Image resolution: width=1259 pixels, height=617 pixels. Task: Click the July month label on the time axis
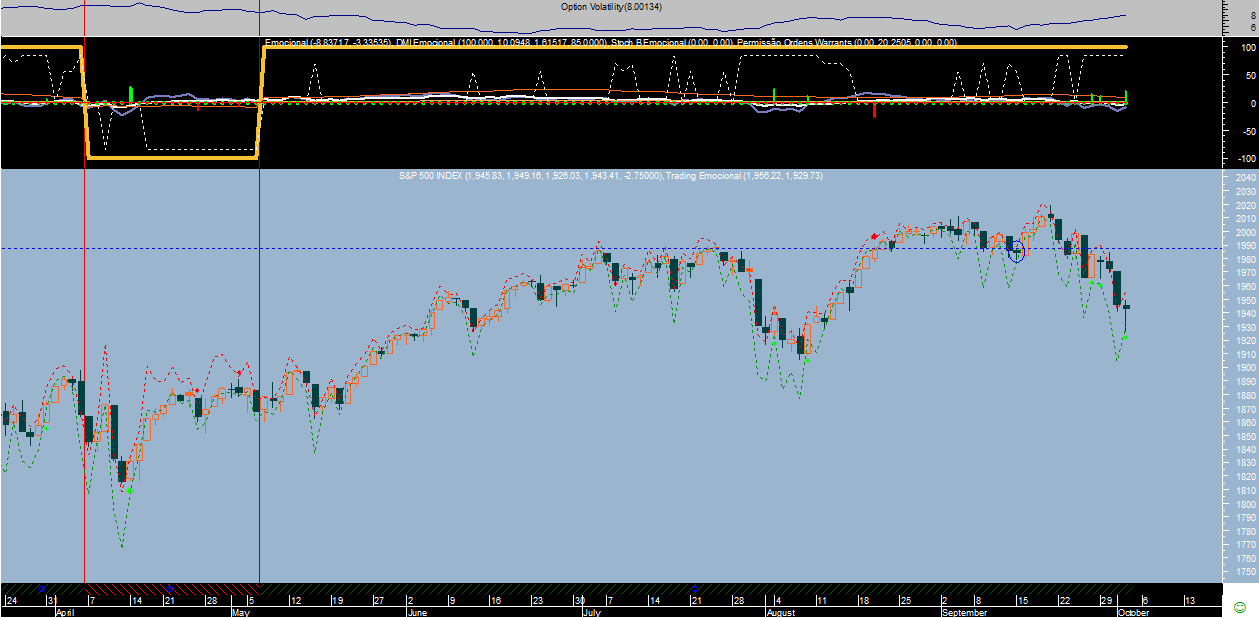(x=590, y=611)
